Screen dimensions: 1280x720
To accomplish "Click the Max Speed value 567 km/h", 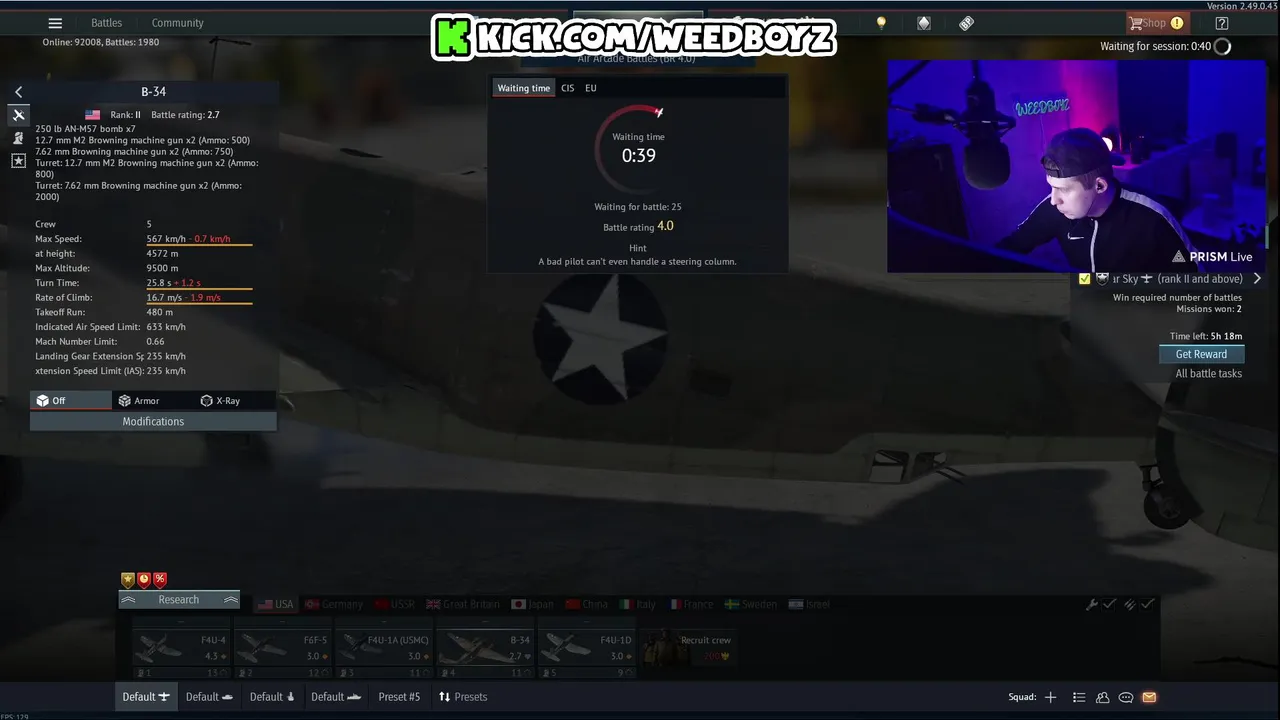I will point(166,239).
